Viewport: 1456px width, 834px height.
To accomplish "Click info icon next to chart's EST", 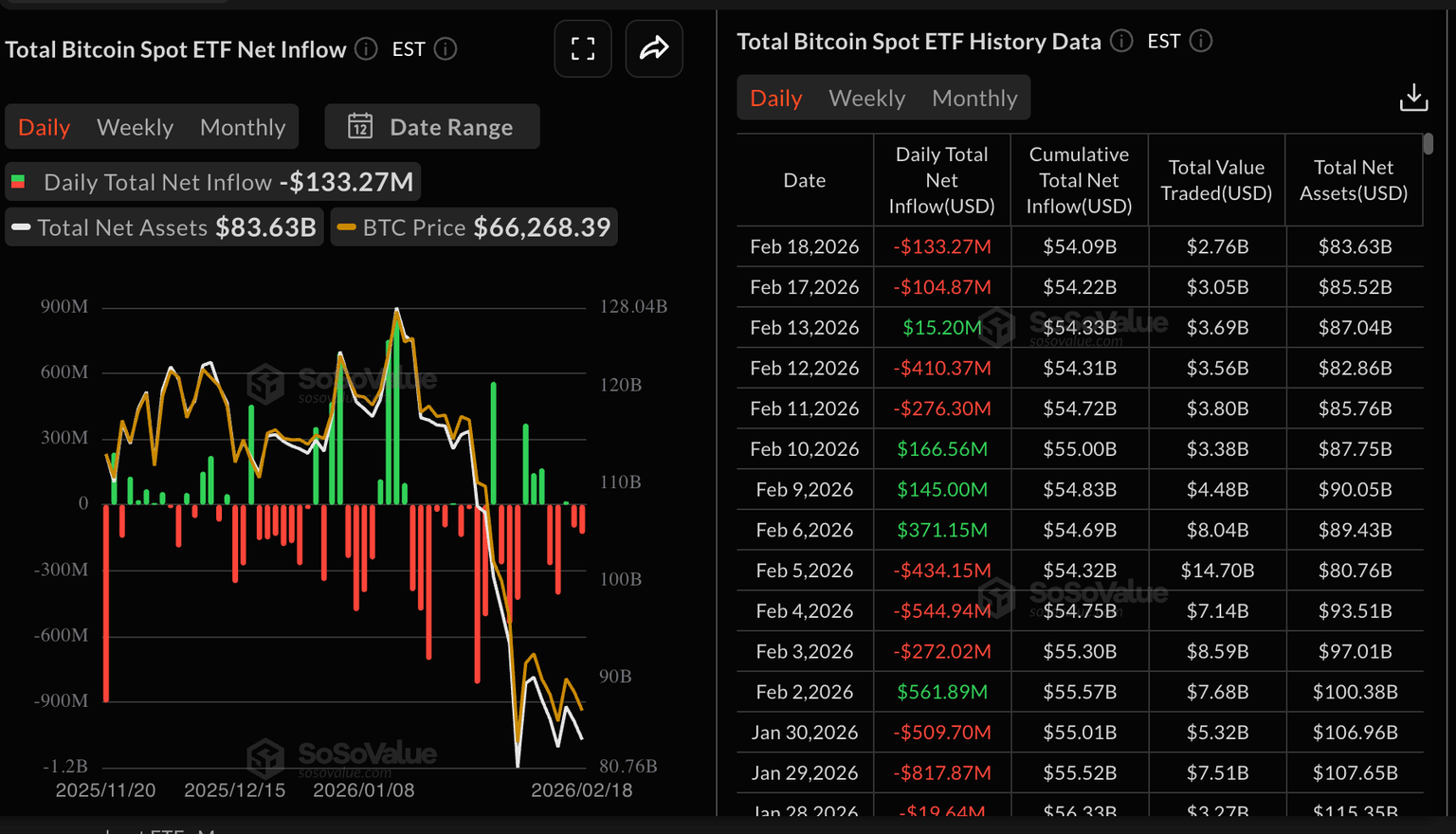I will 446,49.
